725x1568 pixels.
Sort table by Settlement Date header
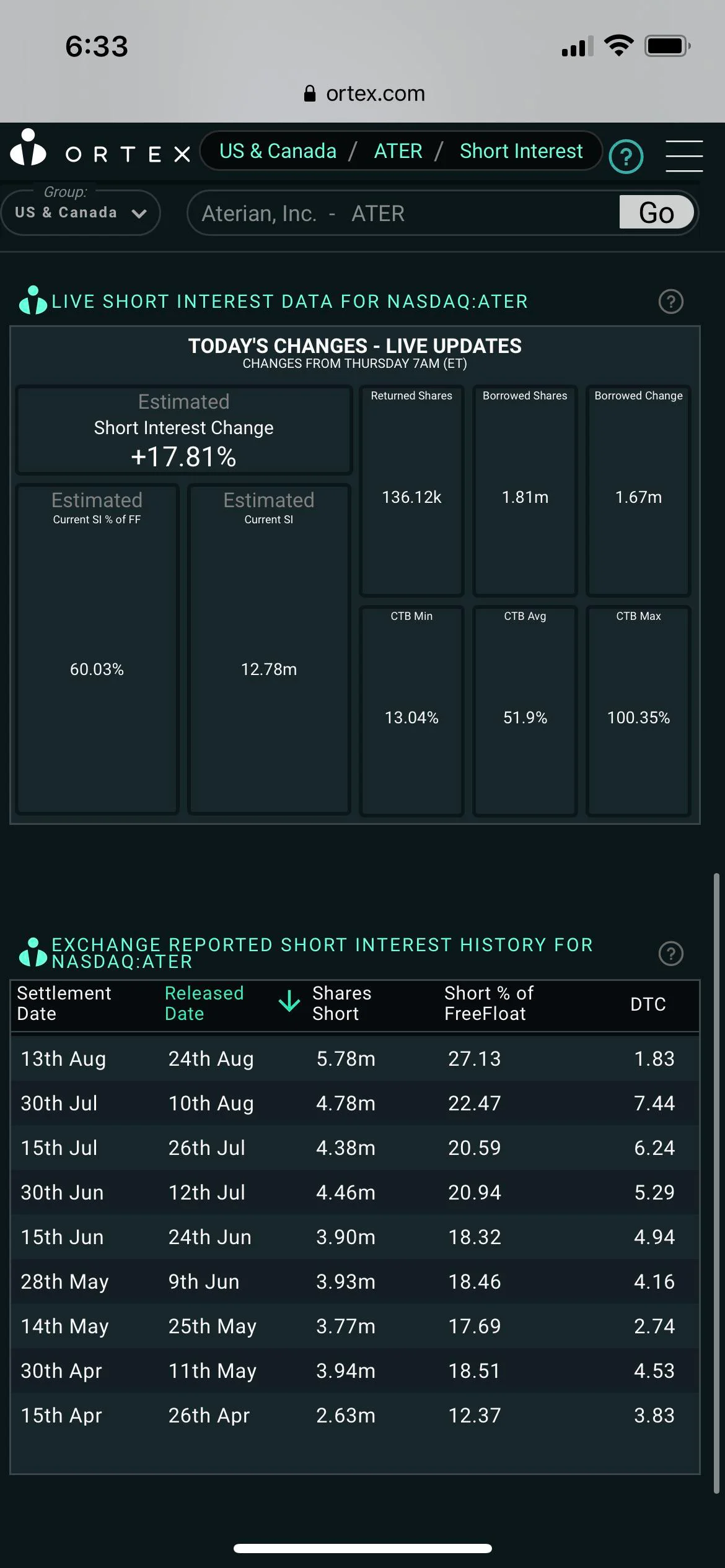[64, 1003]
